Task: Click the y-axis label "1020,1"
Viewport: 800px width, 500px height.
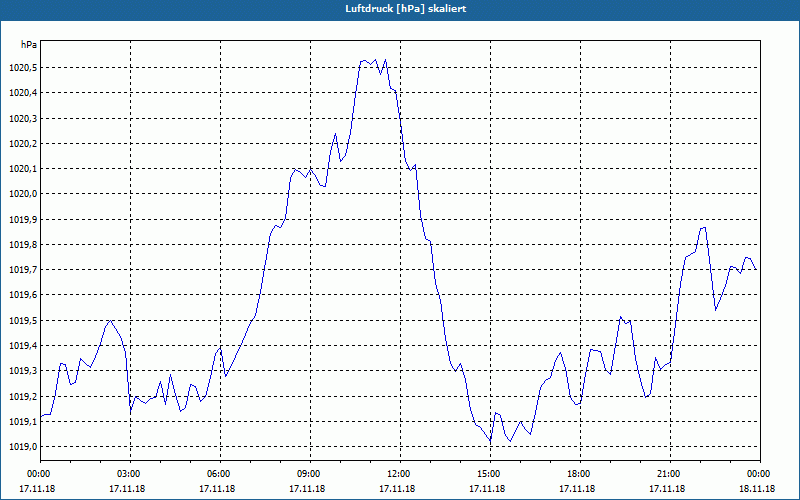Action: point(23,169)
